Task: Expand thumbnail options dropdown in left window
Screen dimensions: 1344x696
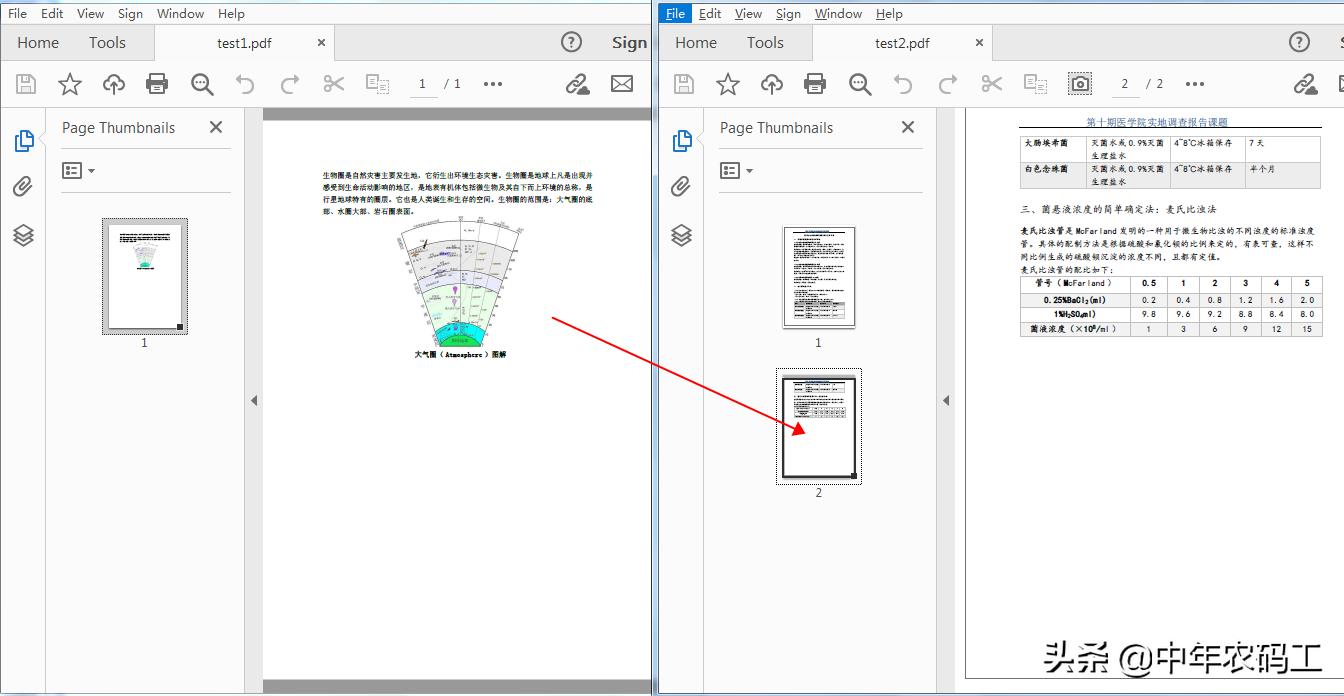Action: point(78,171)
